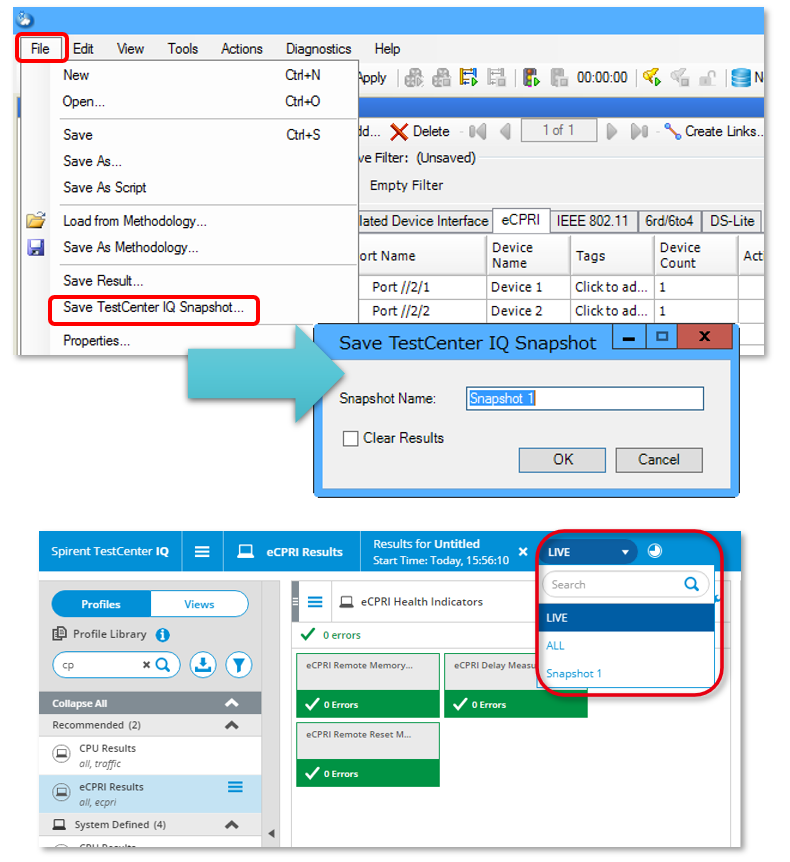Go to previous record arrow icon
790x862 pixels.
pyautogui.click(x=505, y=131)
